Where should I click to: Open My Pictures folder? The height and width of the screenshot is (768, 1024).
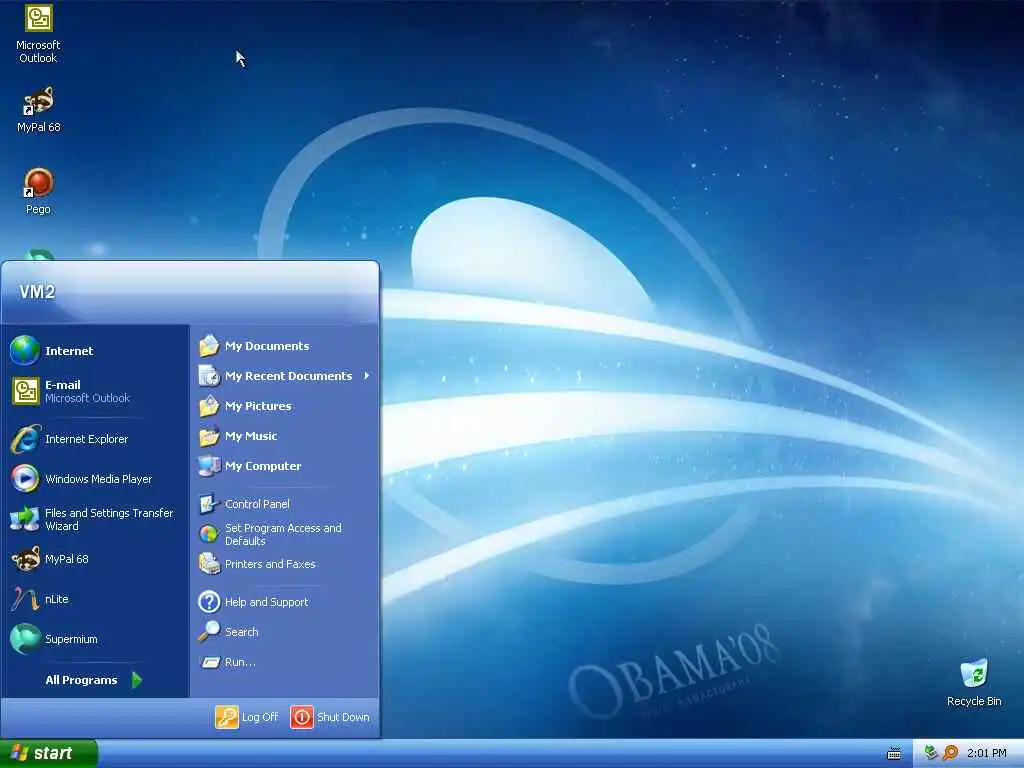(x=285, y=406)
